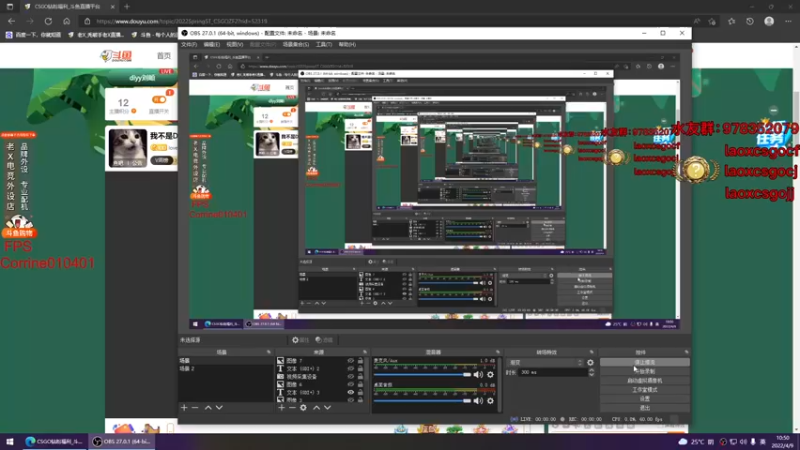Open the 视图(V) menu in OBS
This screenshot has width=800, height=450.
coord(234,44)
